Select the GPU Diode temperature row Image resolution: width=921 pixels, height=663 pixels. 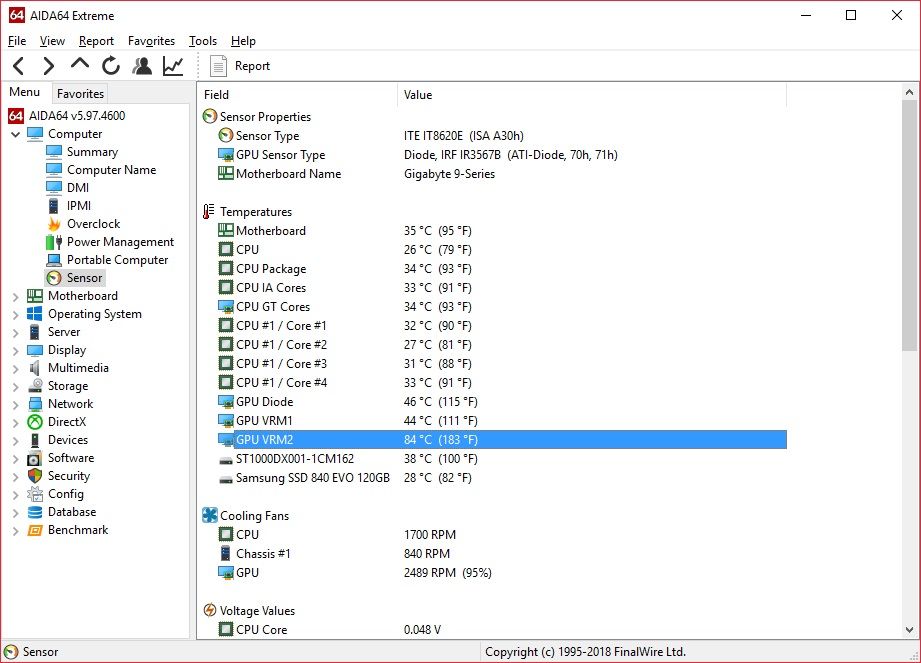click(502, 402)
